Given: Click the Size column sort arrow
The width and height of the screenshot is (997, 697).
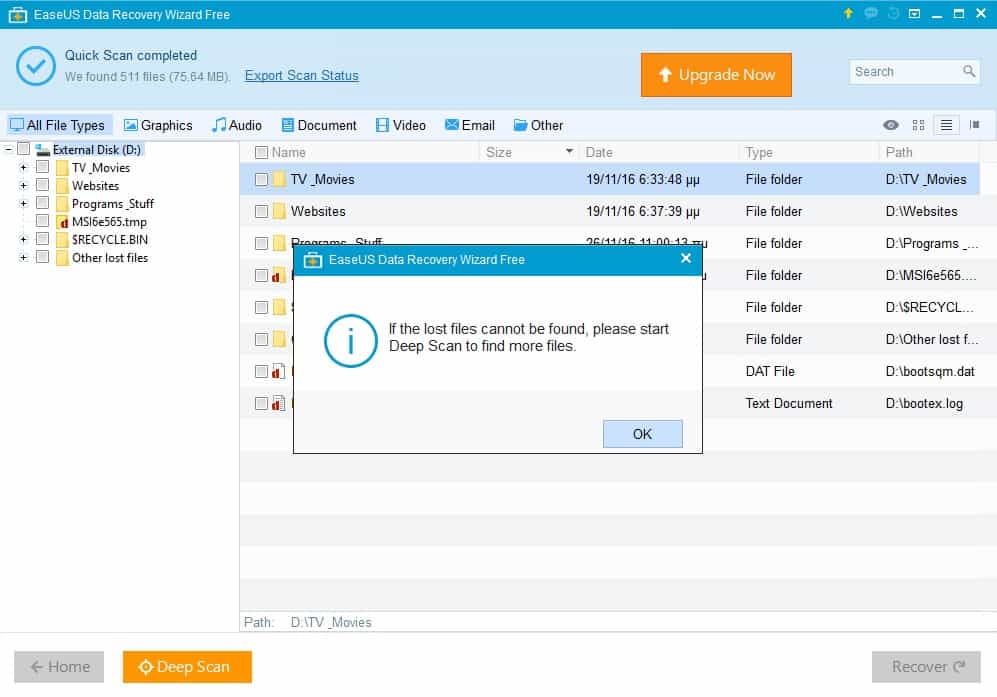Looking at the screenshot, I should point(569,151).
